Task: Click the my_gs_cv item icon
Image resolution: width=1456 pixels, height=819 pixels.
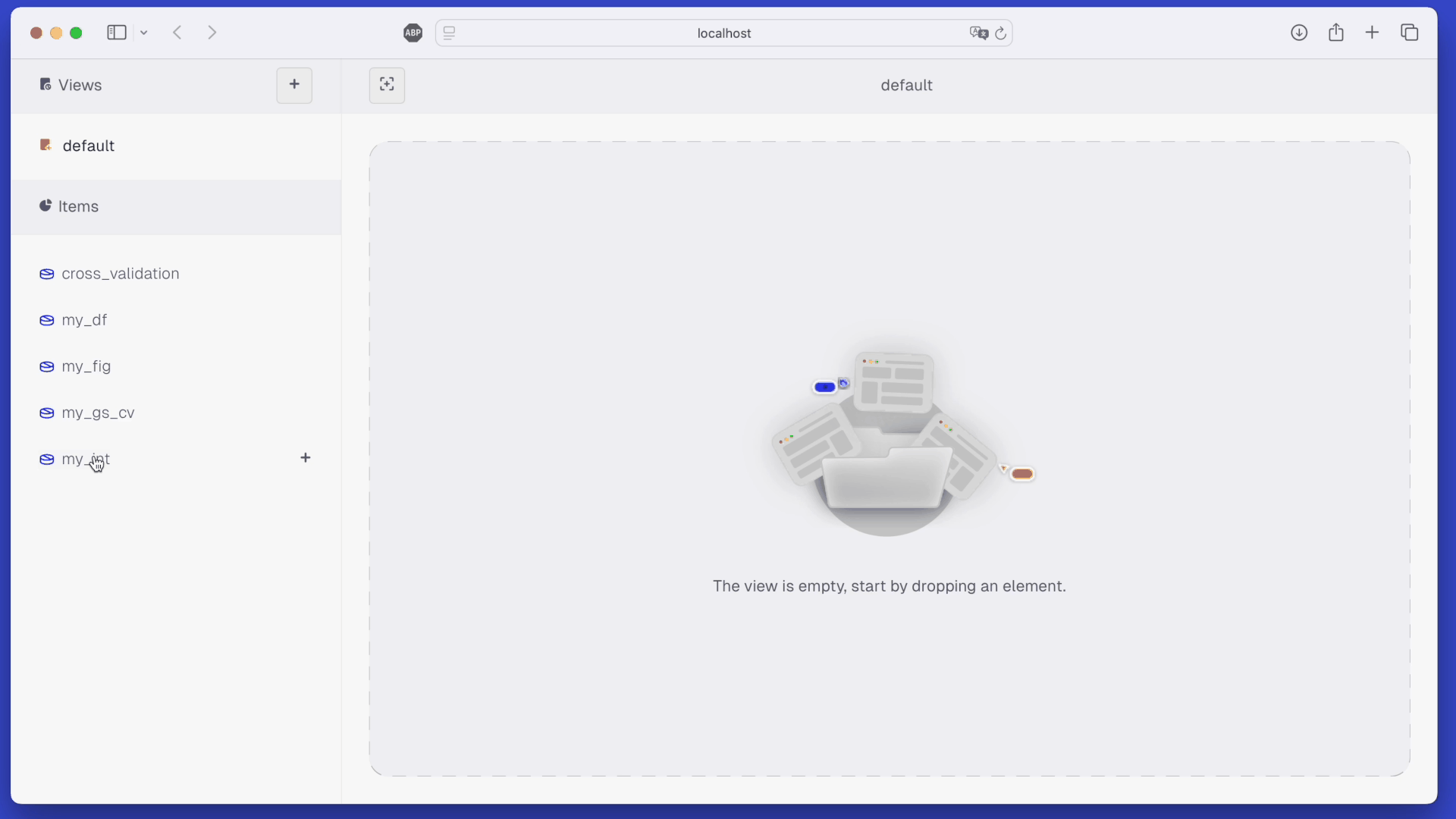Action: [46, 412]
